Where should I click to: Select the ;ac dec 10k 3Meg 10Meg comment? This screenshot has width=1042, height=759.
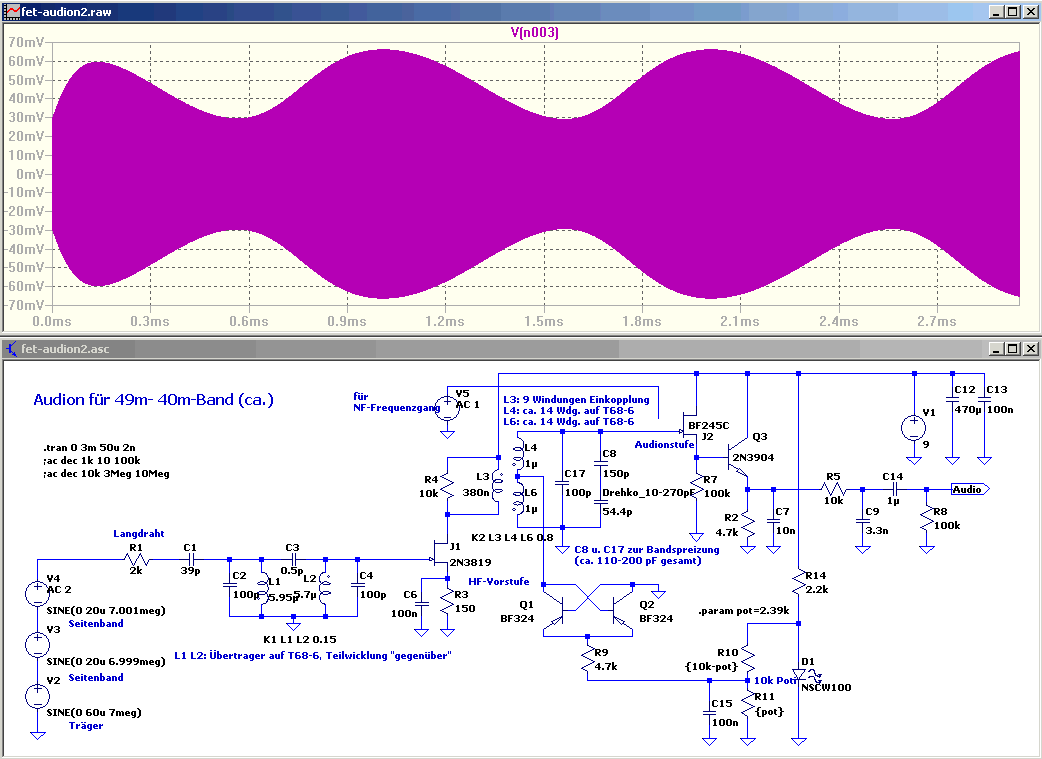pyautogui.click(x=106, y=473)
